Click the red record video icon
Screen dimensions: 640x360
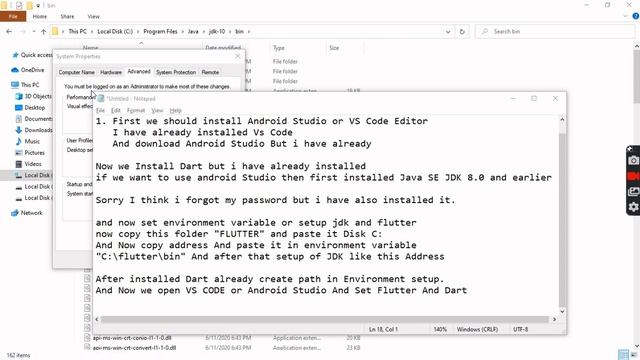tap(633, 176)
